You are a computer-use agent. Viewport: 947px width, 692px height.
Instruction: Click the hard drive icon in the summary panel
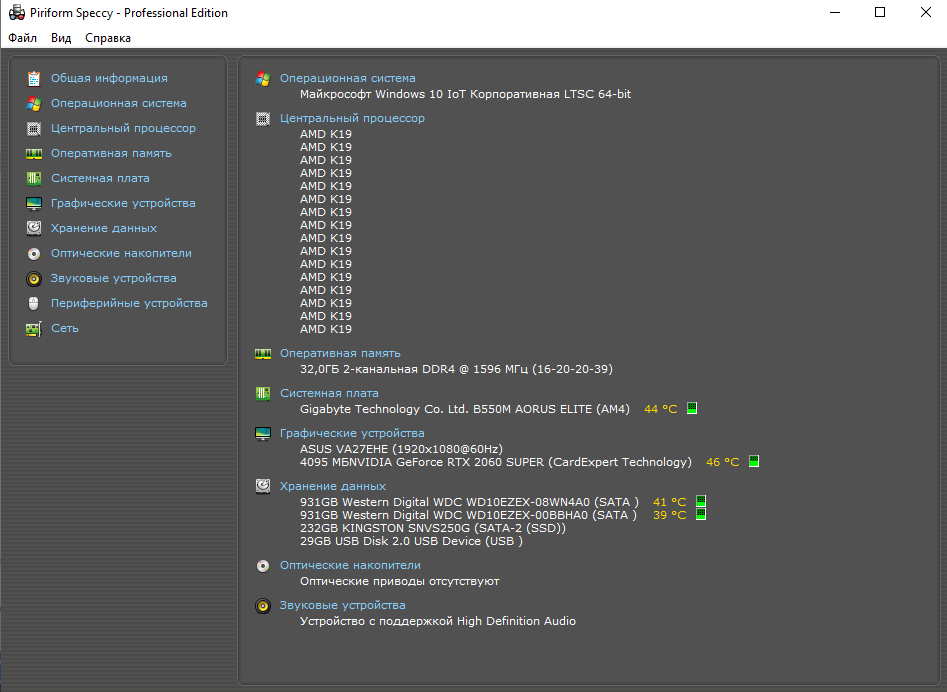(263, 486)
